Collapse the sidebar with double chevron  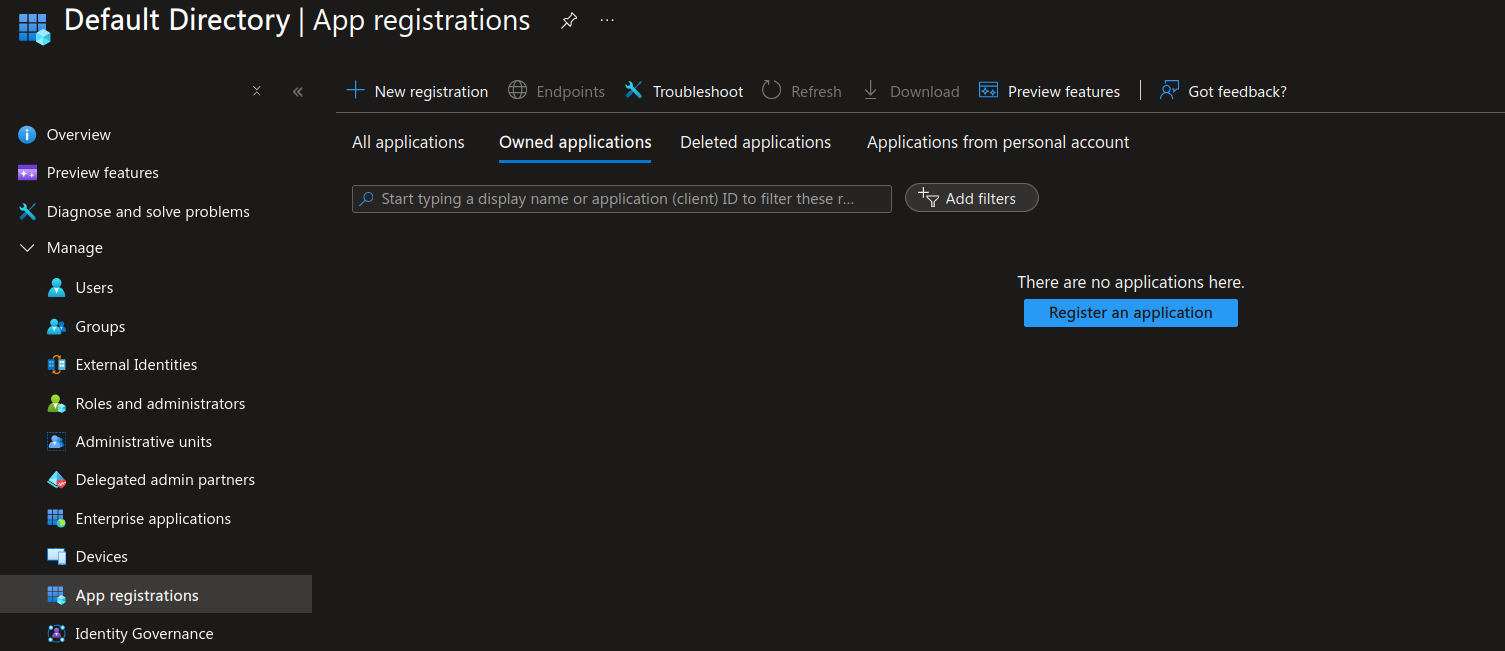[297, 91]
